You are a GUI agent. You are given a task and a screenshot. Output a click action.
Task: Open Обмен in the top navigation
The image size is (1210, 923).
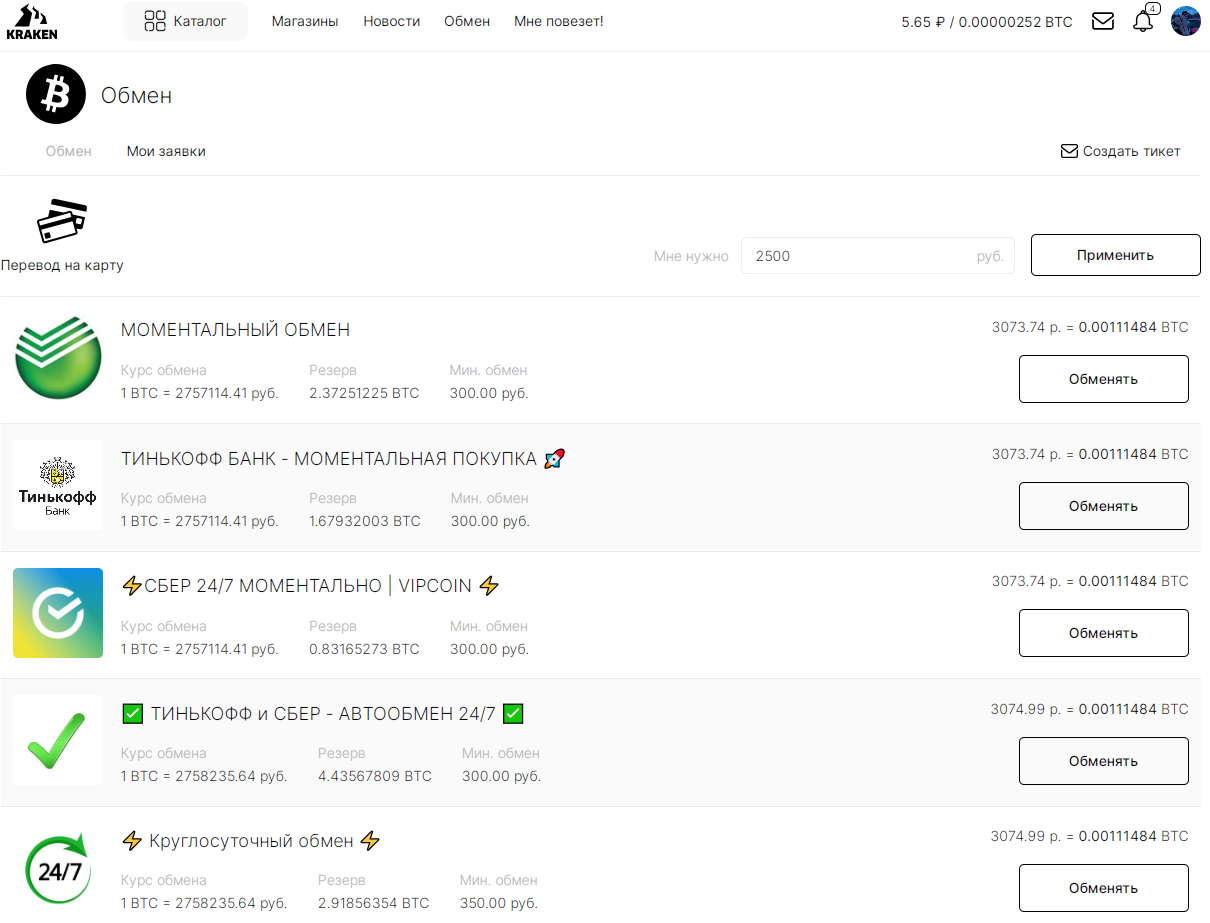coord(467,21)
